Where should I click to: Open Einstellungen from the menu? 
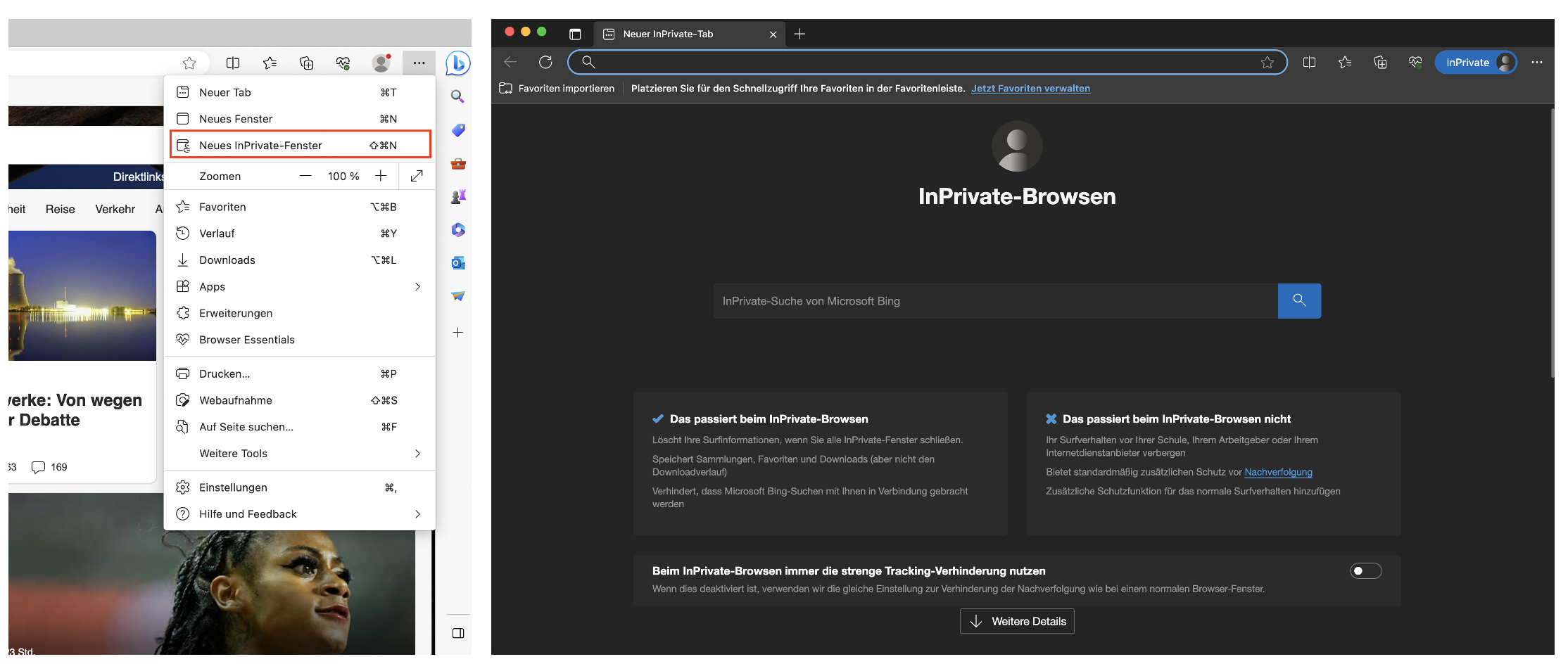click(x=300, y=487)
